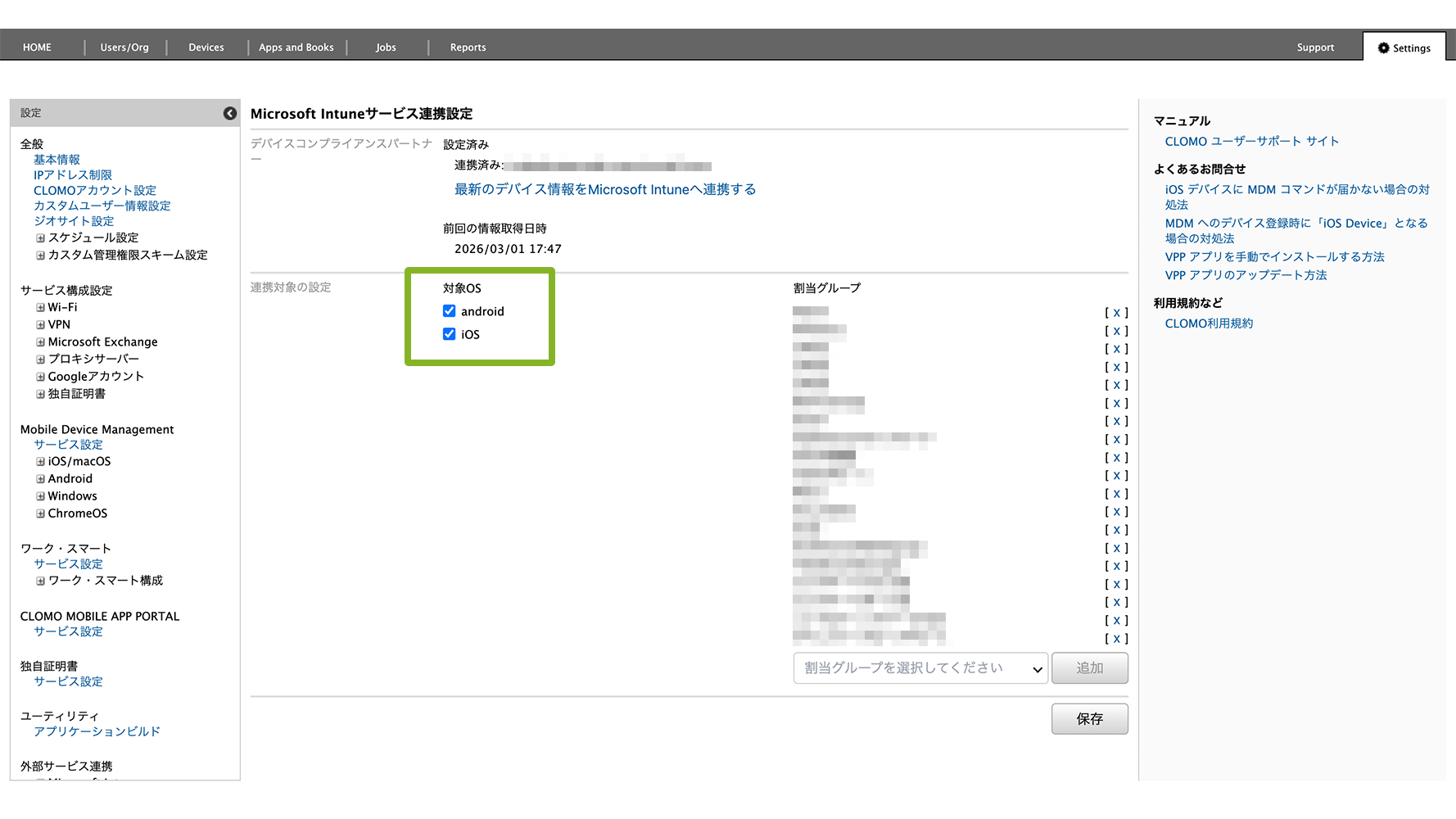Remove the first assigned group with x
The image size is (1456, 819).
tap(1116, 313)
